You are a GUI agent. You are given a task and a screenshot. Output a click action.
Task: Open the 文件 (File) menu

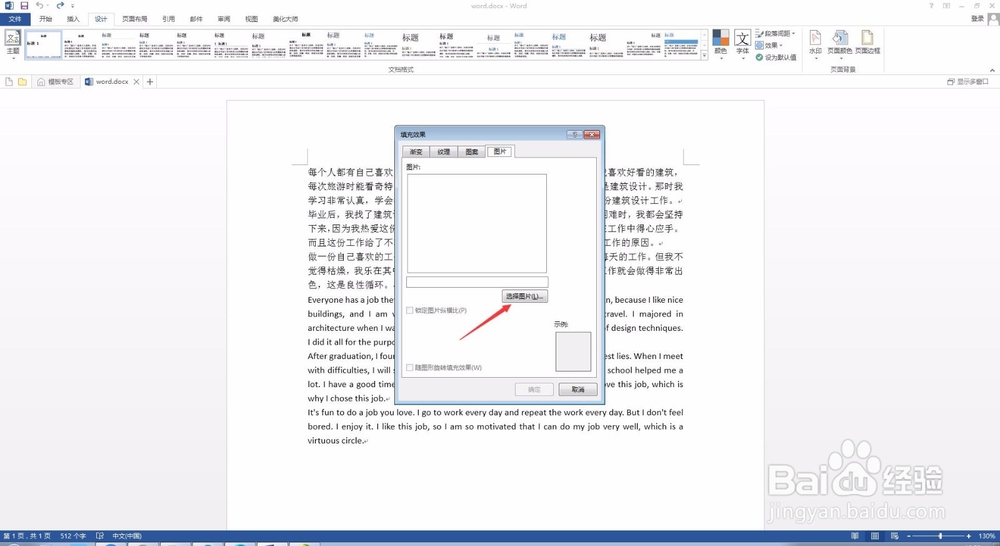coord(15,19)
